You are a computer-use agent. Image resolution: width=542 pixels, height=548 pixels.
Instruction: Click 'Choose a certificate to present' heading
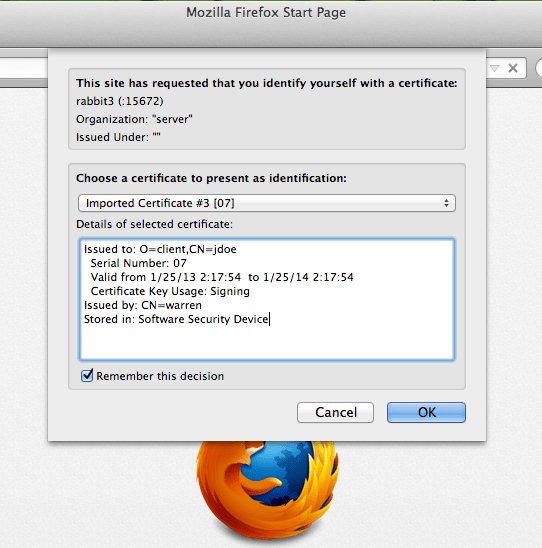[211, 178]
